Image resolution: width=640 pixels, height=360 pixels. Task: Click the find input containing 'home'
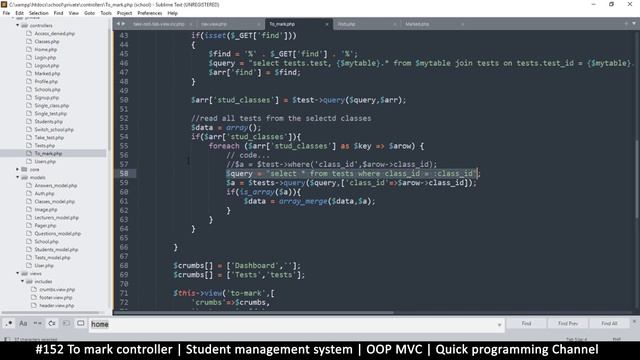point(293,324)
